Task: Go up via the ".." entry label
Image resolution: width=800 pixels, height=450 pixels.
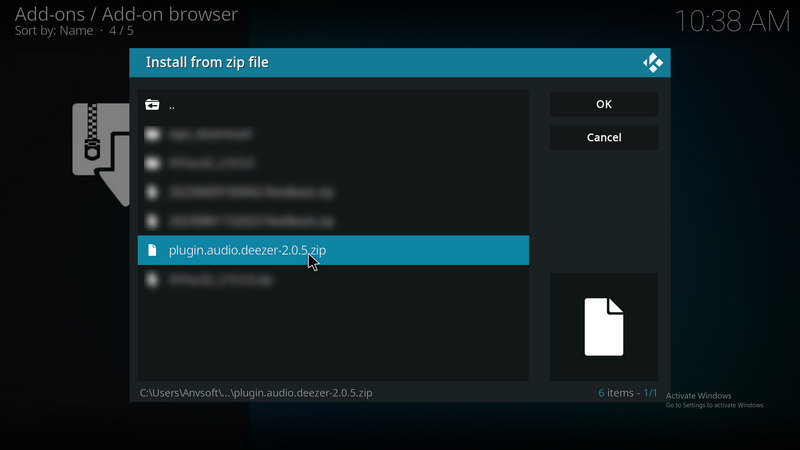Action: (x=172, y=105)
